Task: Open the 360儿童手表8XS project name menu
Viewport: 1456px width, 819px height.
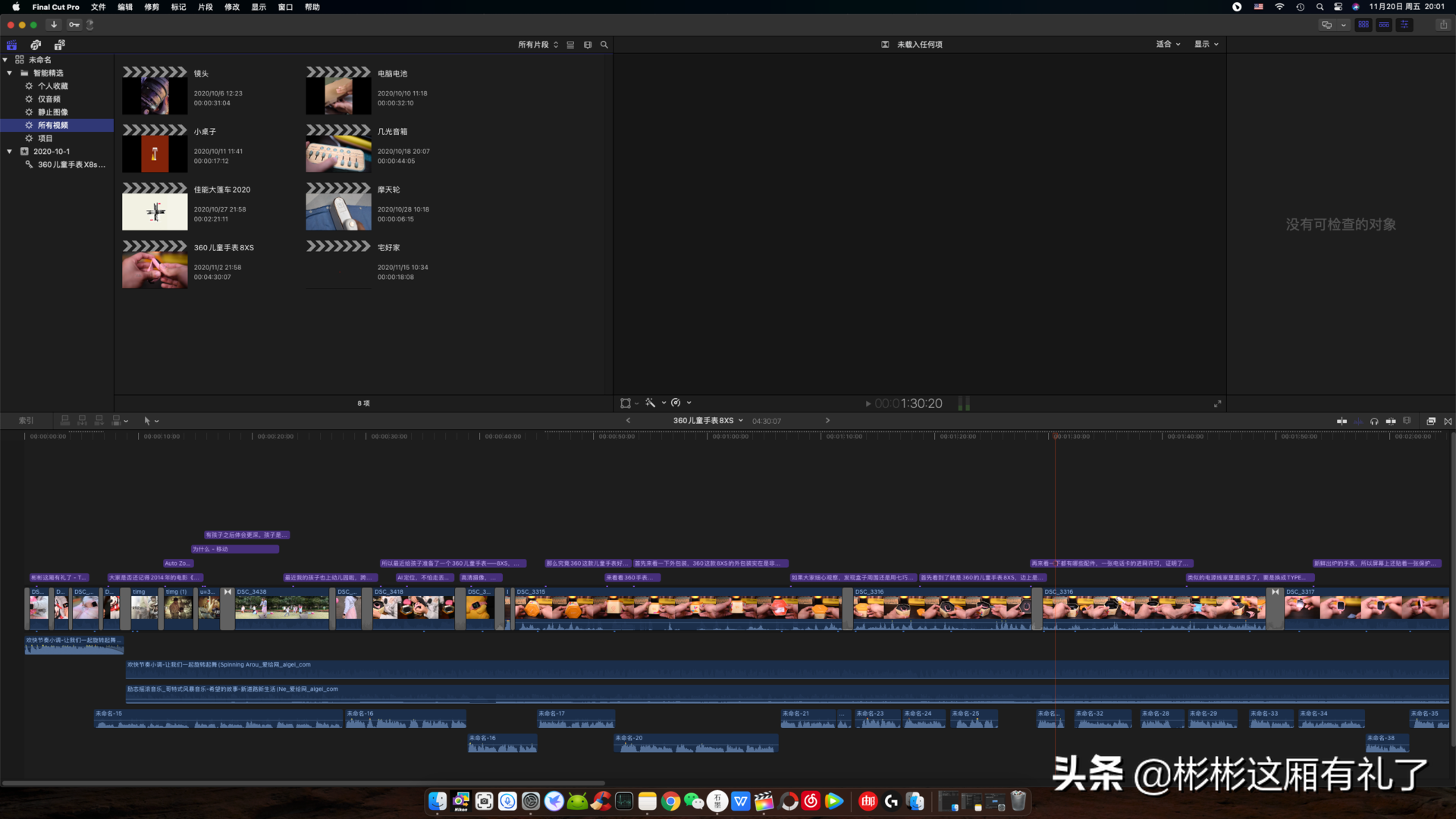Action: tap(708, 421)
